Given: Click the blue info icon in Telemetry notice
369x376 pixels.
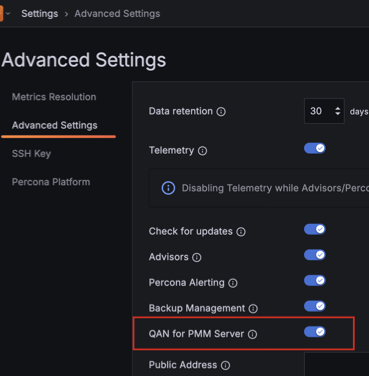Looking at the screenshot, I should coord(168,188).
